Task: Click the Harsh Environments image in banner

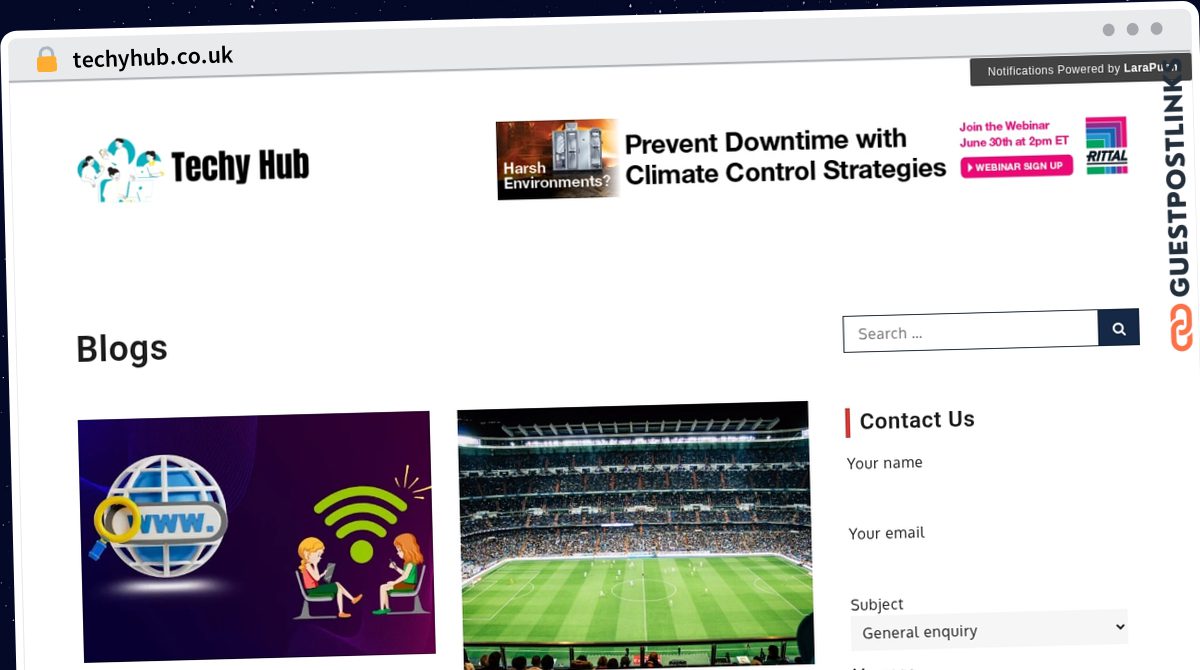Action: [557, 160]
